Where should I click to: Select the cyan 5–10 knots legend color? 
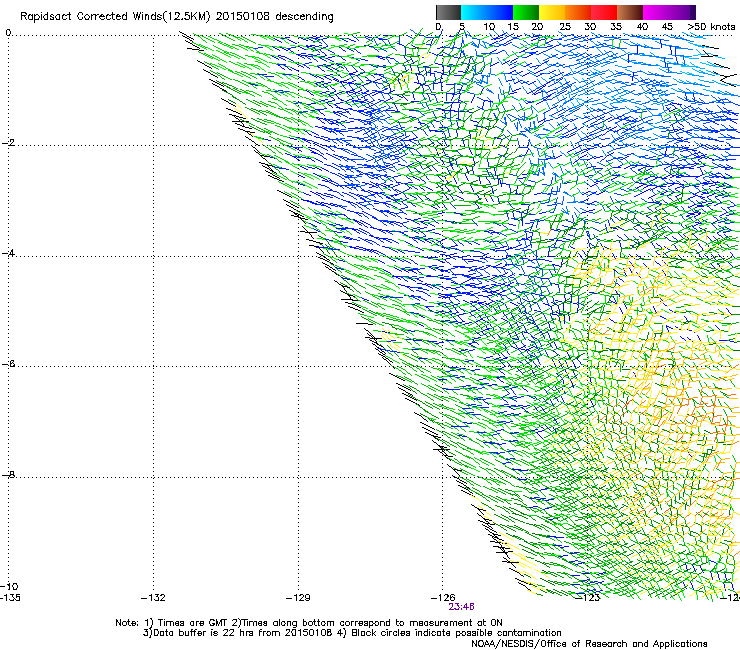(473, 12)
